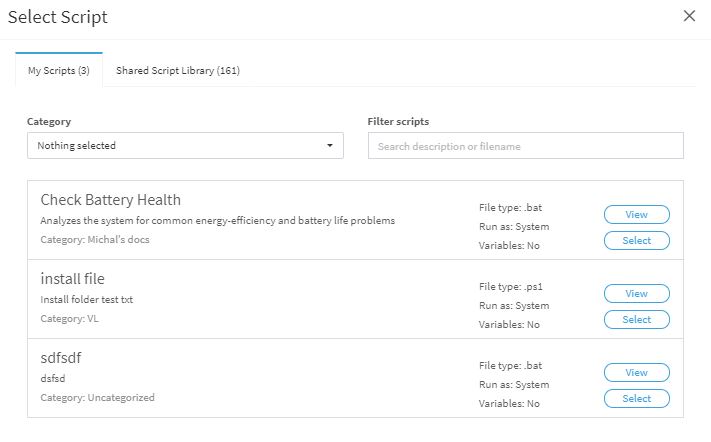Open the Category dropdown showing Nothing selected
The height and width of the screenshot is (442, 711).
[185, 146]
